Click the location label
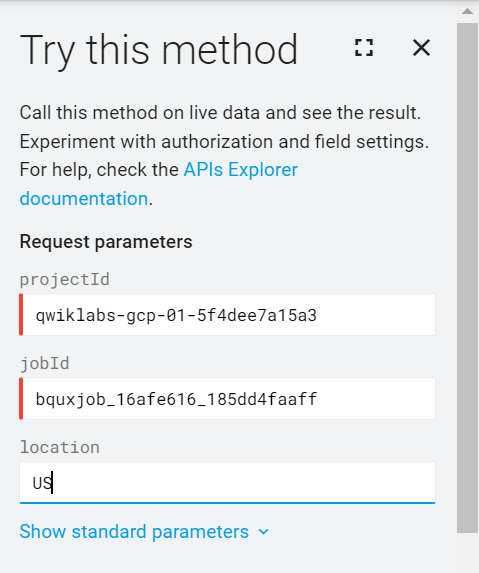This screenshot has width=479, height=573. point(60,447)
